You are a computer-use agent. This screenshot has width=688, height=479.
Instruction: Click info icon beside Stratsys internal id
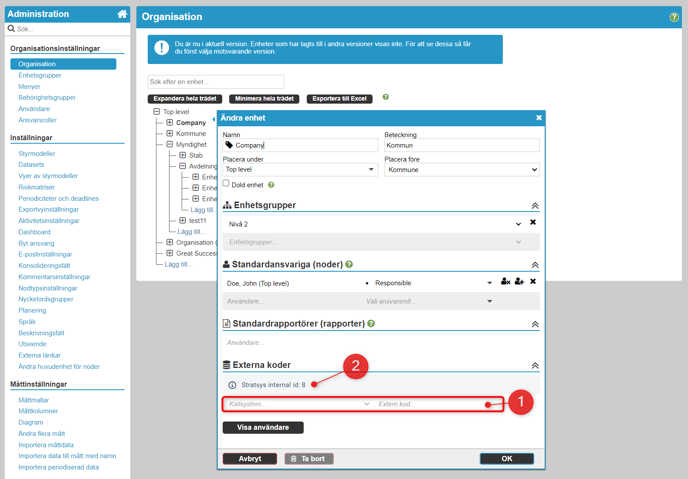232,385
